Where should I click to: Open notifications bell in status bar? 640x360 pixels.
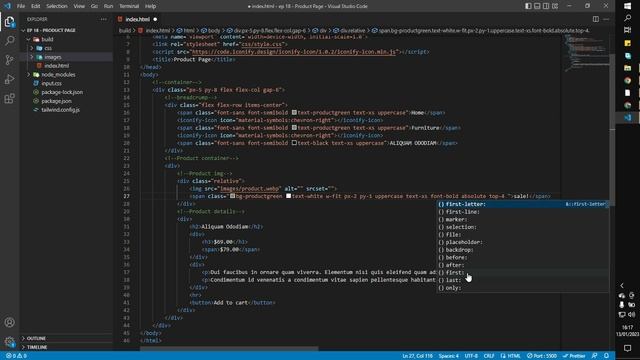pyautogui.click(x=607, y=356)
